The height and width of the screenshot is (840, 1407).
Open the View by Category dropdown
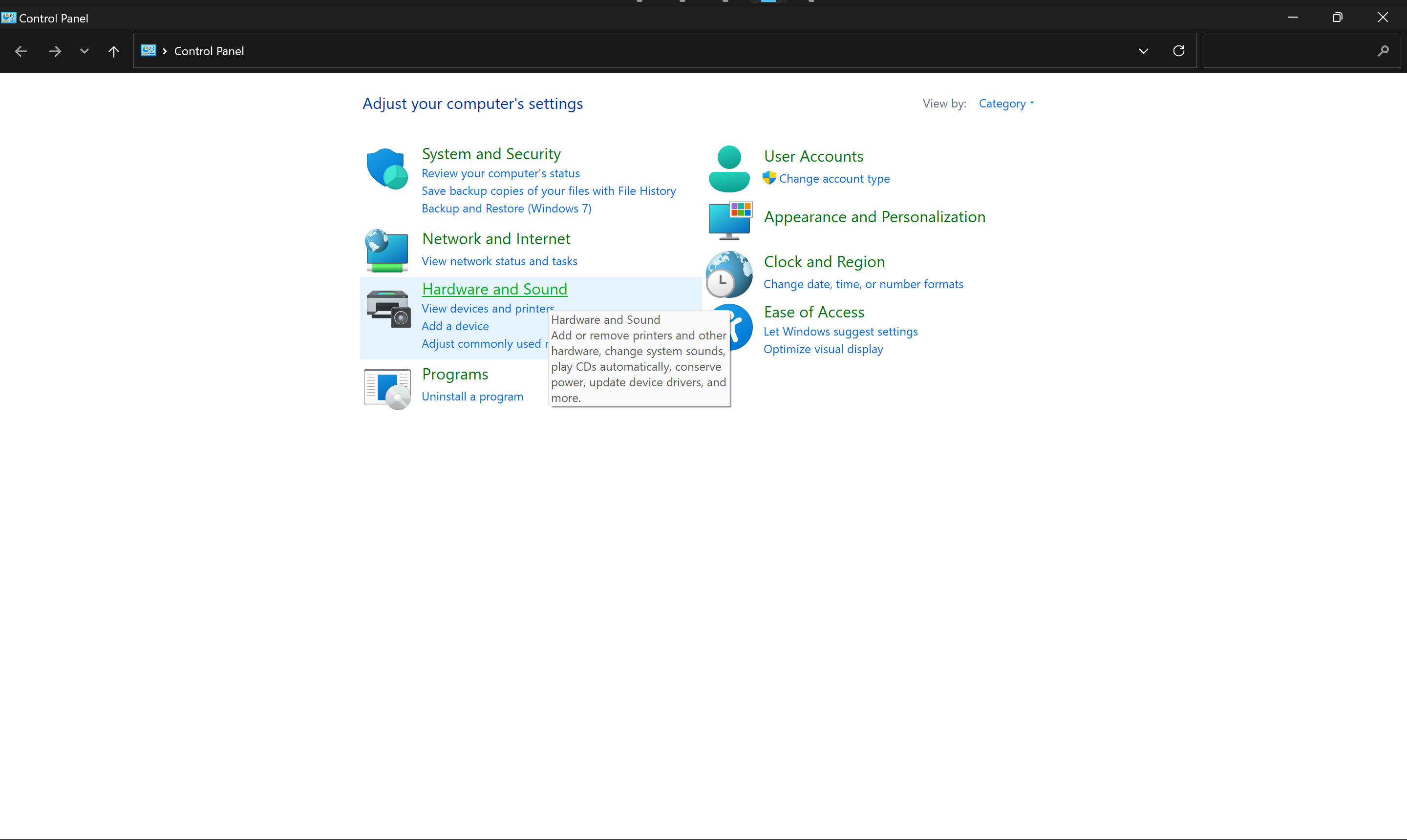1006,104
